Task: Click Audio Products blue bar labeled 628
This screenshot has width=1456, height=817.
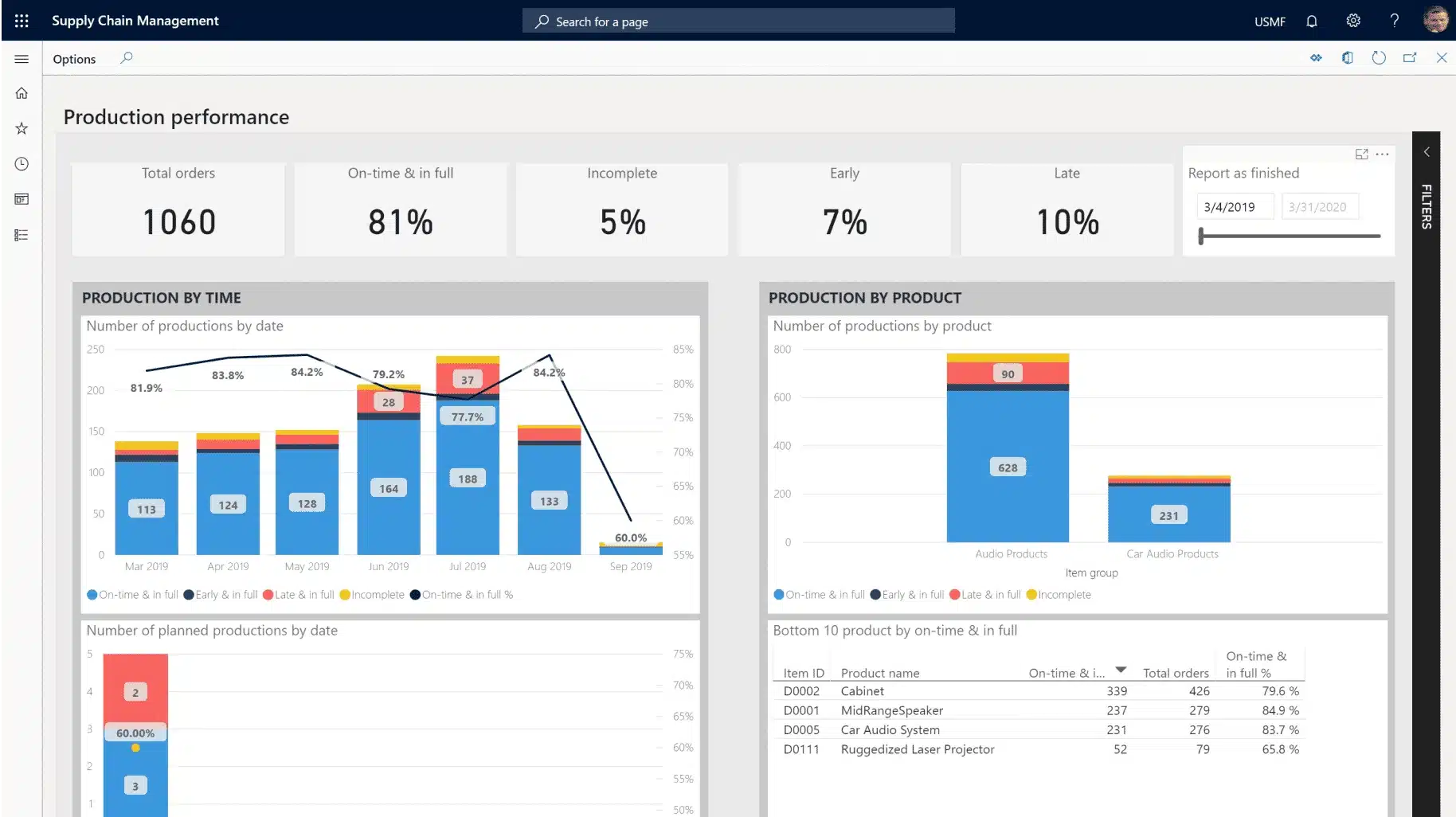Action: point(1008,467)
